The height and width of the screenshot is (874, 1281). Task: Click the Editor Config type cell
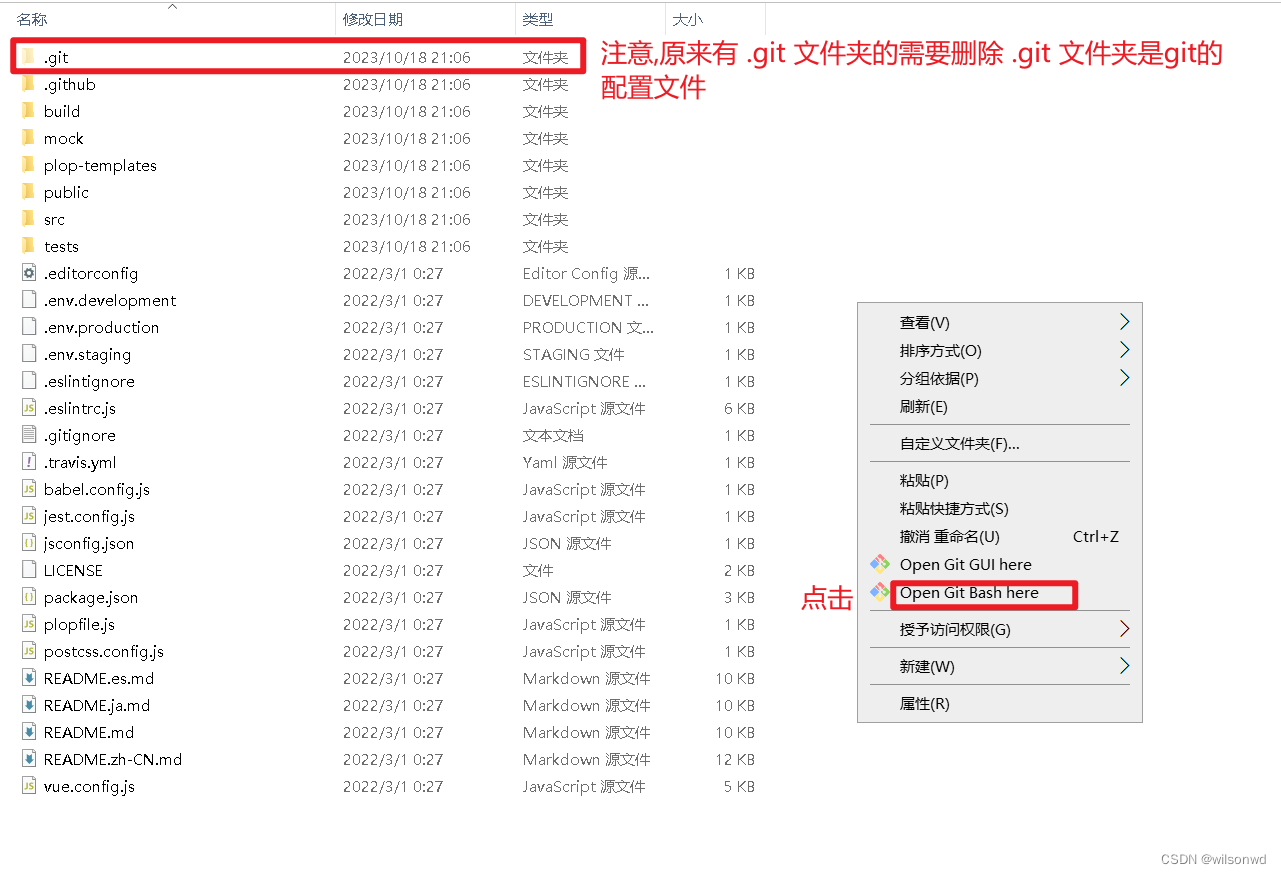coord(586,273)
